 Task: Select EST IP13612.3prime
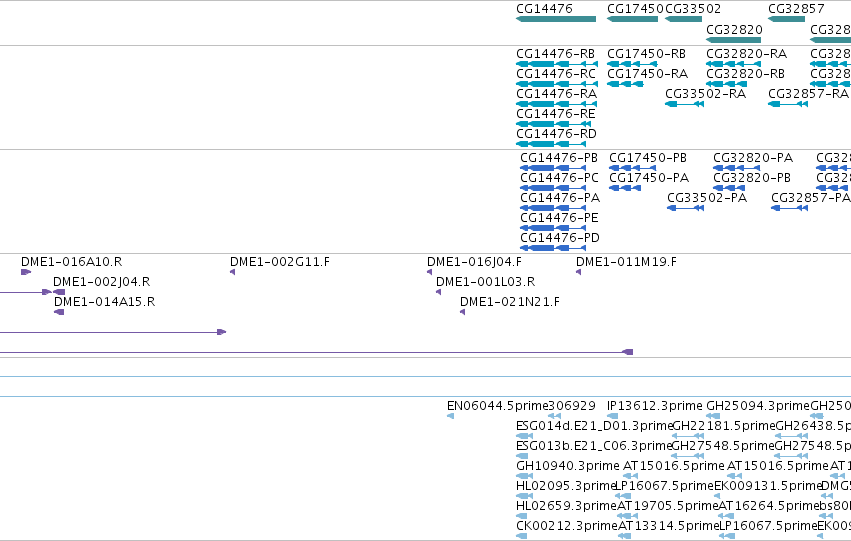[x=655, y=406]
